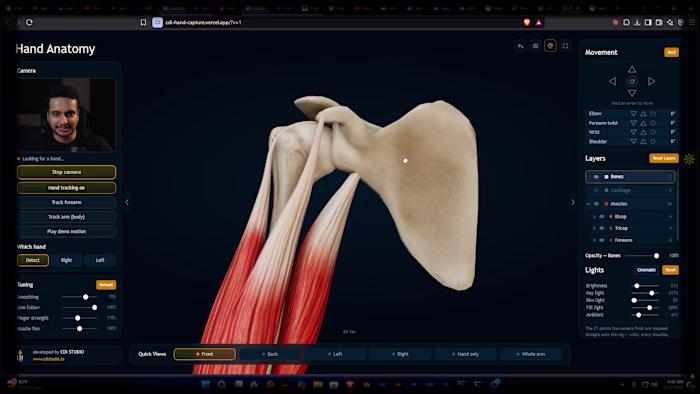Select the Front quick view

[205, 354]
